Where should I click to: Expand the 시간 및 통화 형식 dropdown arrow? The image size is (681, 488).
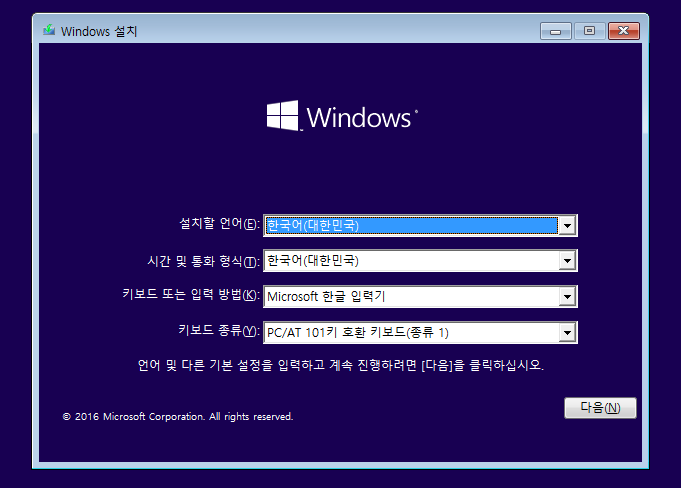click(567, 261)
